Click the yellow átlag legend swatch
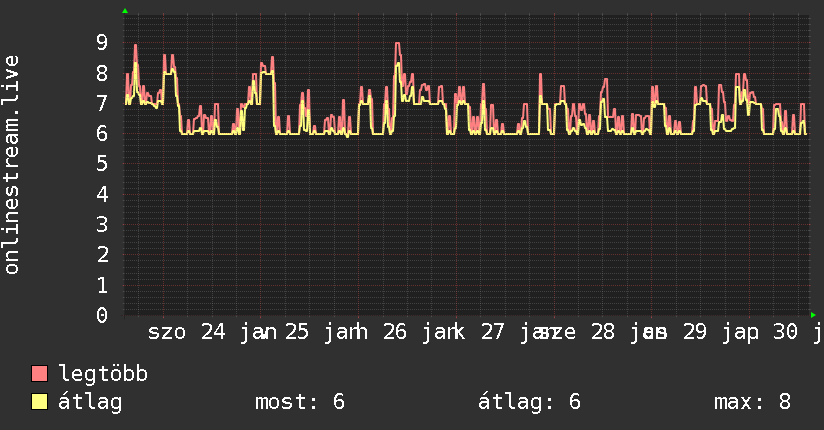The width and height of the screenshot is (824, 430). click(39, 402)
